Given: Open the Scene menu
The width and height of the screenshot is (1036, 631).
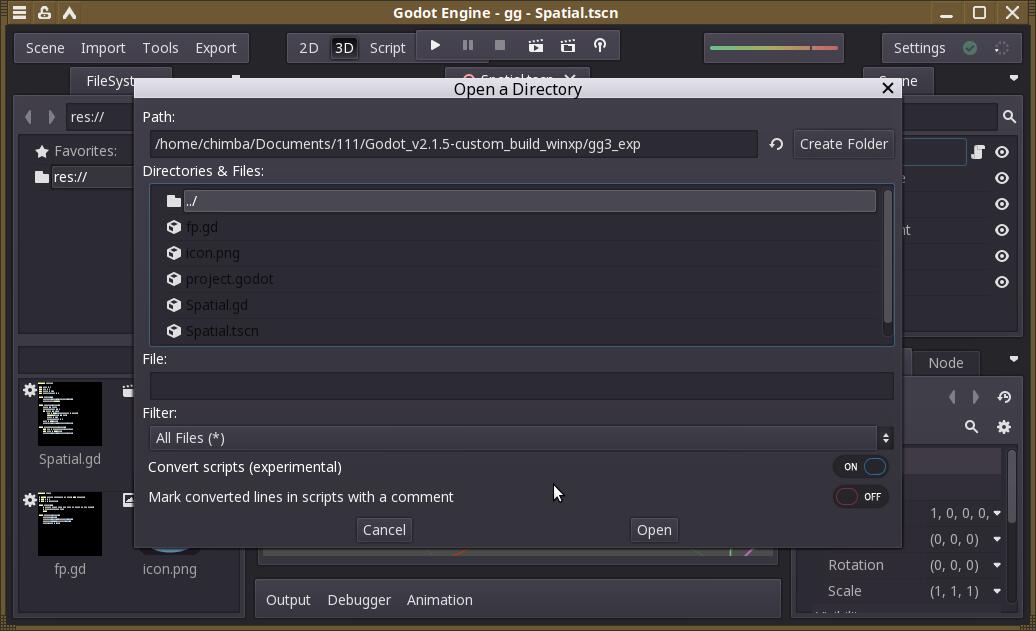Looking at the screenshot, I should coord(45,48).
